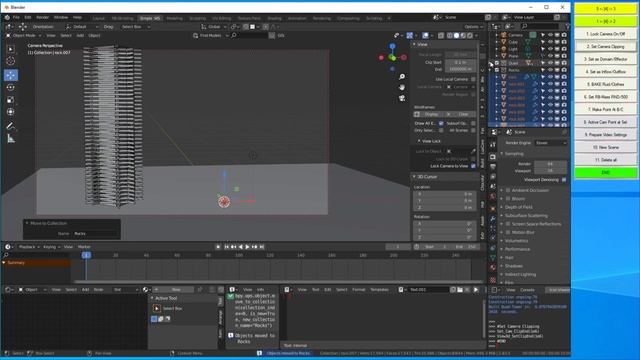This screenshot has width=640, height=360.
Task: Click the frame 1 playhead marker in timeline
Action: click(86, 255)
